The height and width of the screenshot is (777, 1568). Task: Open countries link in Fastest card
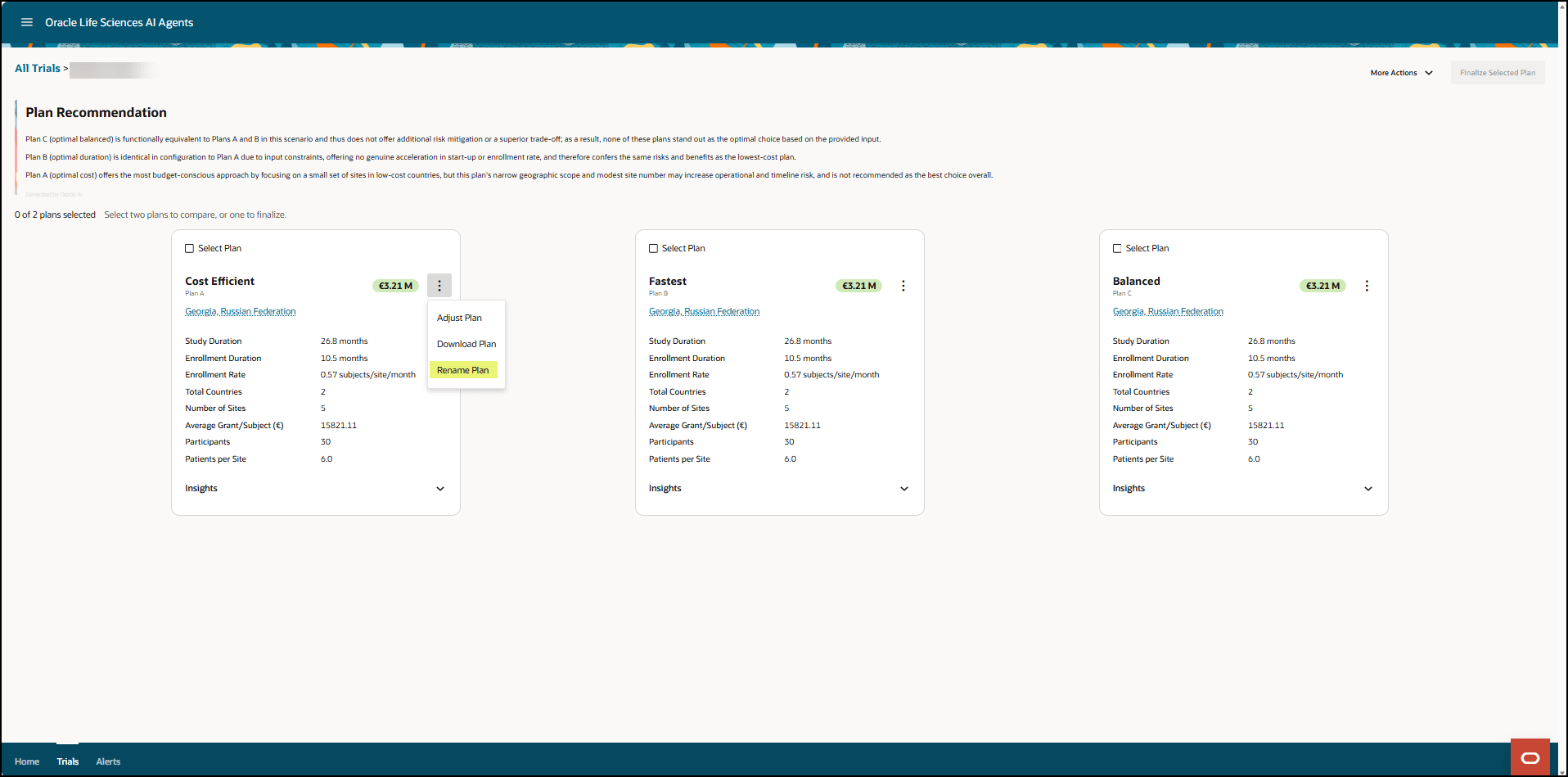click(x=705, y=311)
